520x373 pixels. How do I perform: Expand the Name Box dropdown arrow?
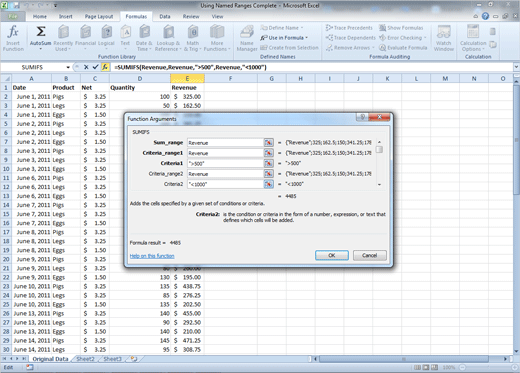(68, 67)
